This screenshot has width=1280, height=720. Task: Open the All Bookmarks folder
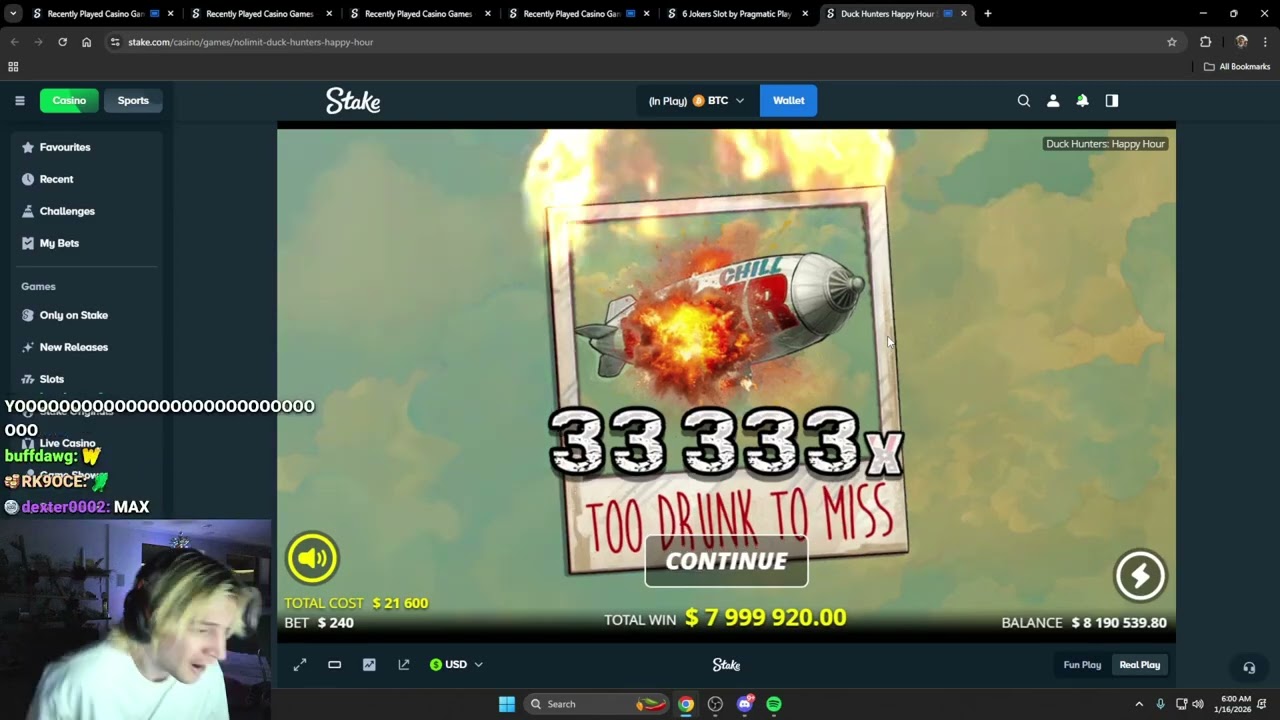pos(1237,67)
